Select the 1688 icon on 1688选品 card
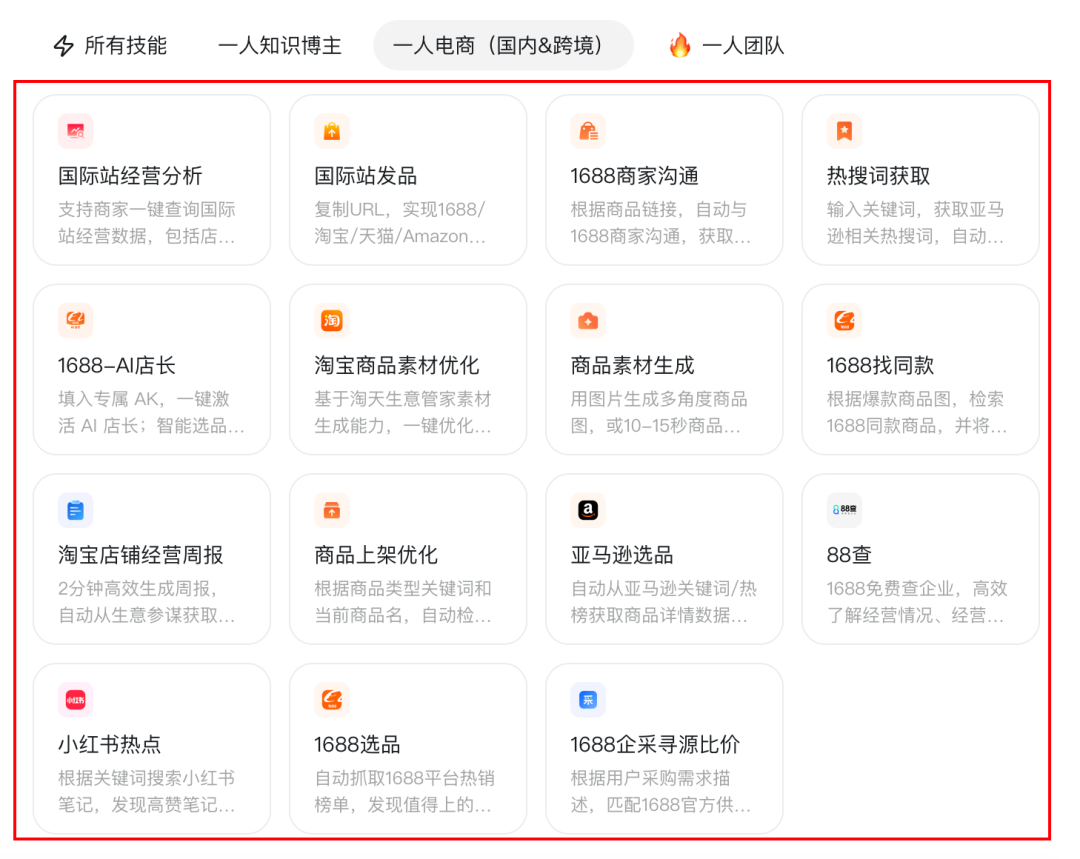 pos(331,700)
